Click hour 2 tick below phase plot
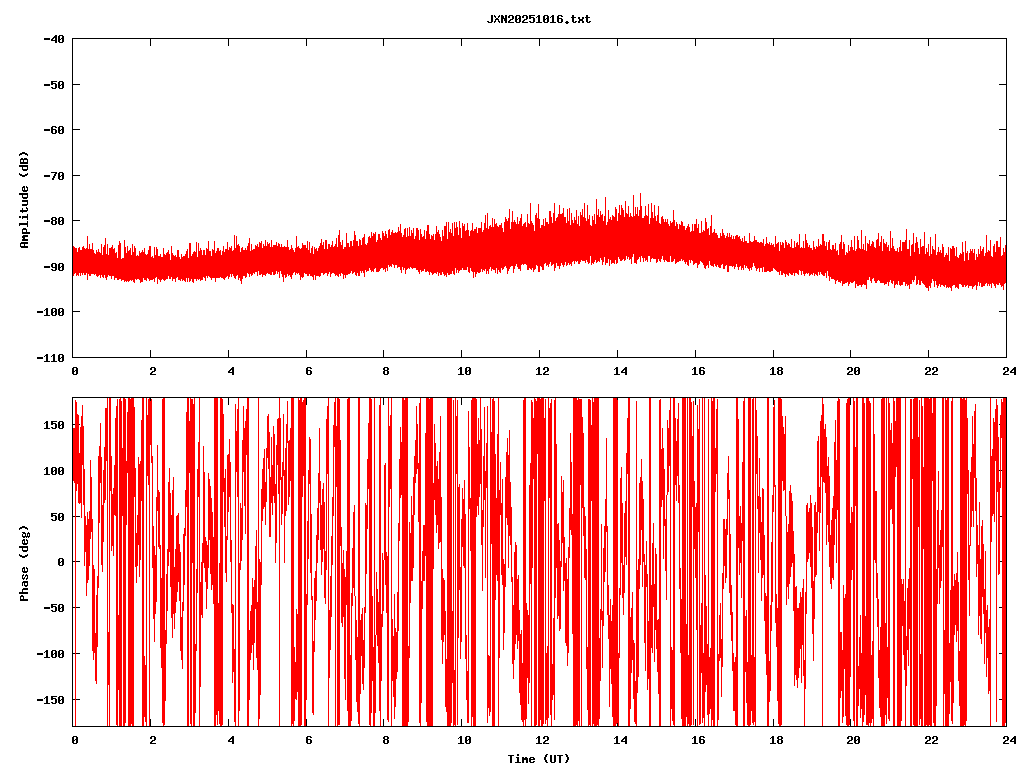Image resolution: width=1024 pixels, height=768 pixels. (152, 740)
